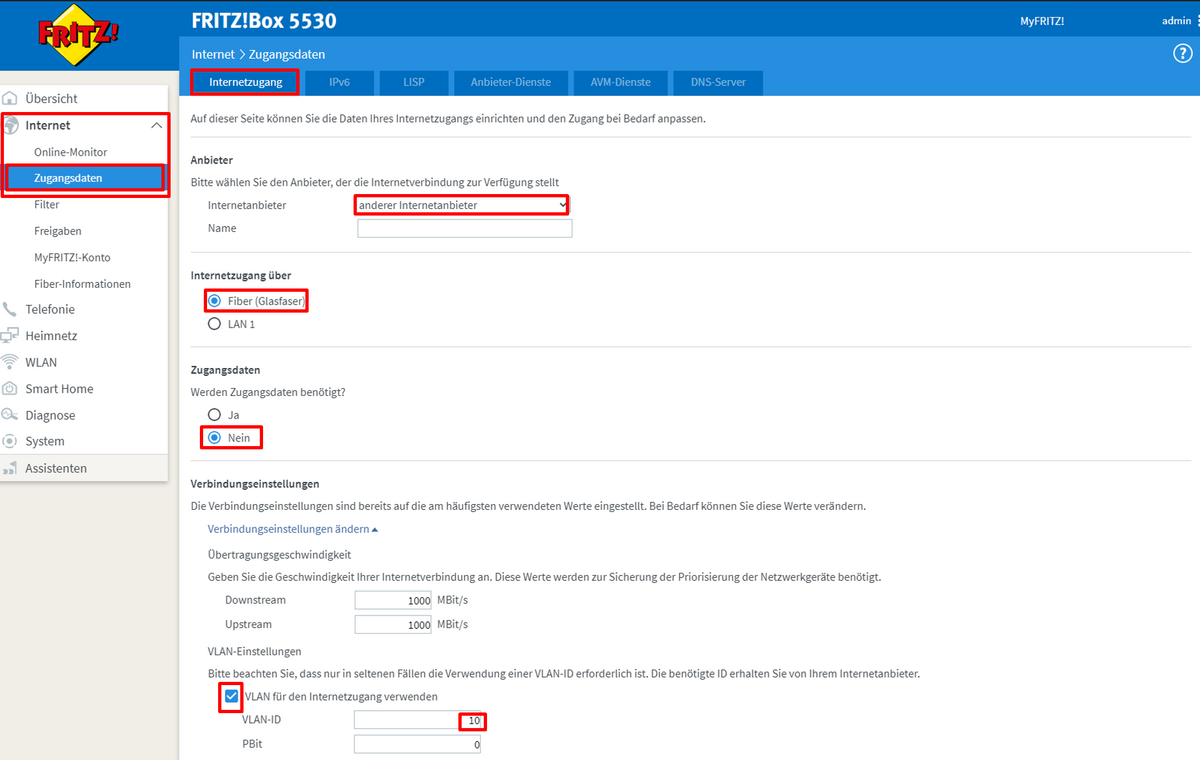1200x760 pixels.
Task: Click the FRITZ!Box 5530 title
Action: (264, 21)
